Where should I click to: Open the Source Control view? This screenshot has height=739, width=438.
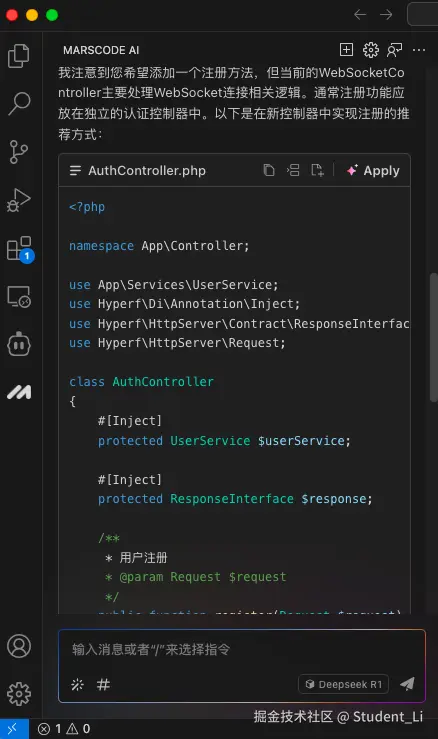coord(19,152)
